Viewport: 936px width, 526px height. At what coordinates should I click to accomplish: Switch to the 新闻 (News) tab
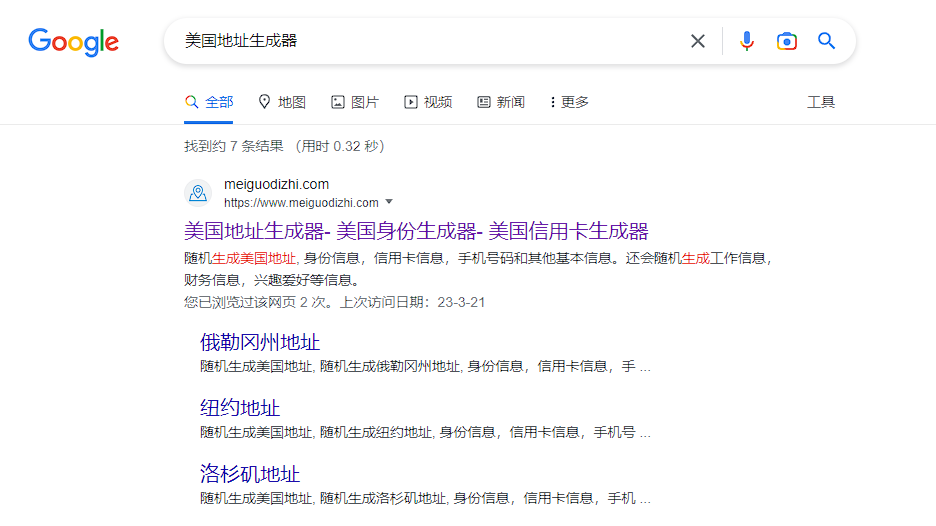[x=501, y=102]
